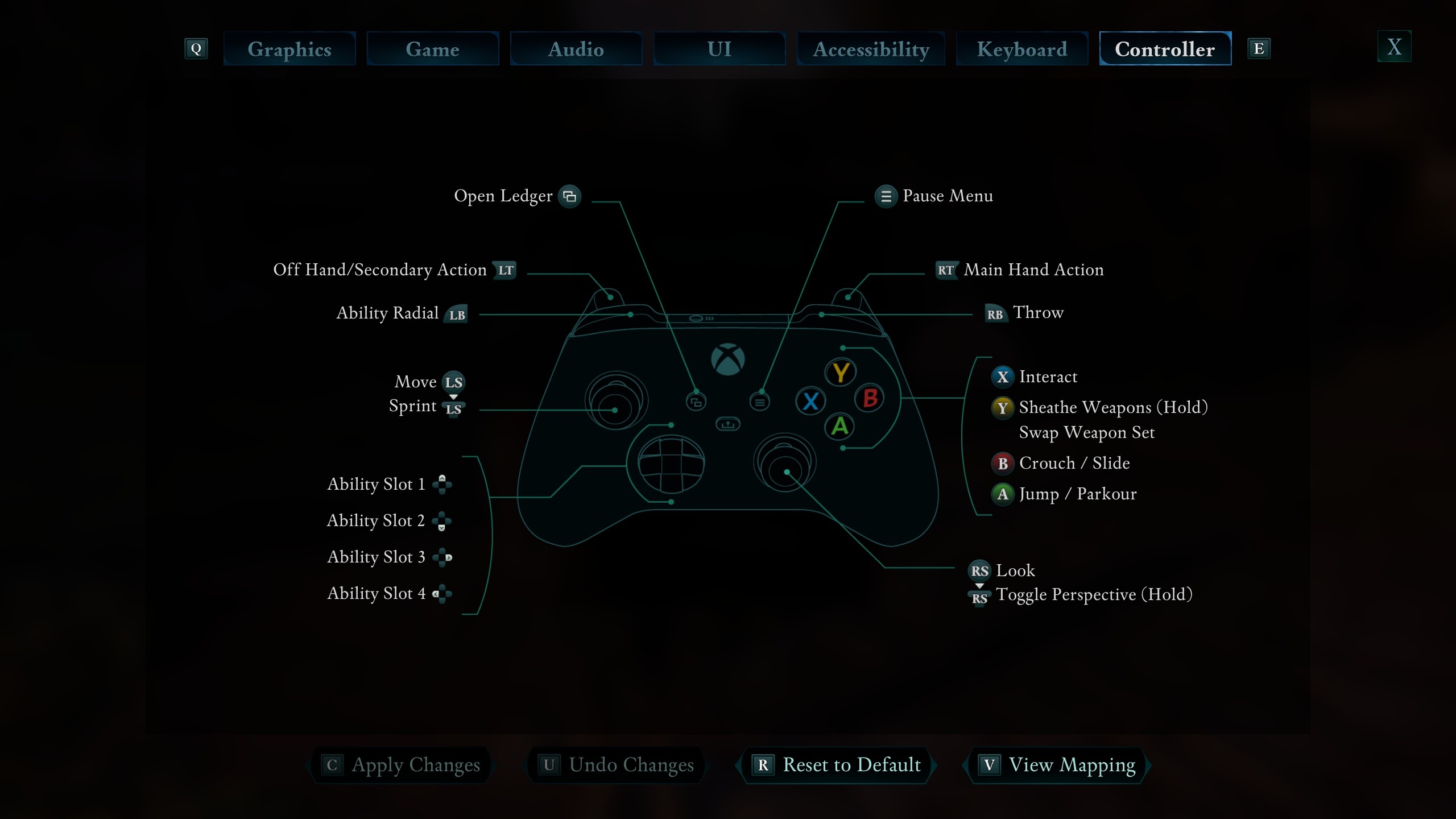
Task: Expand the UI settings section
Action: (x=719, y=48)
